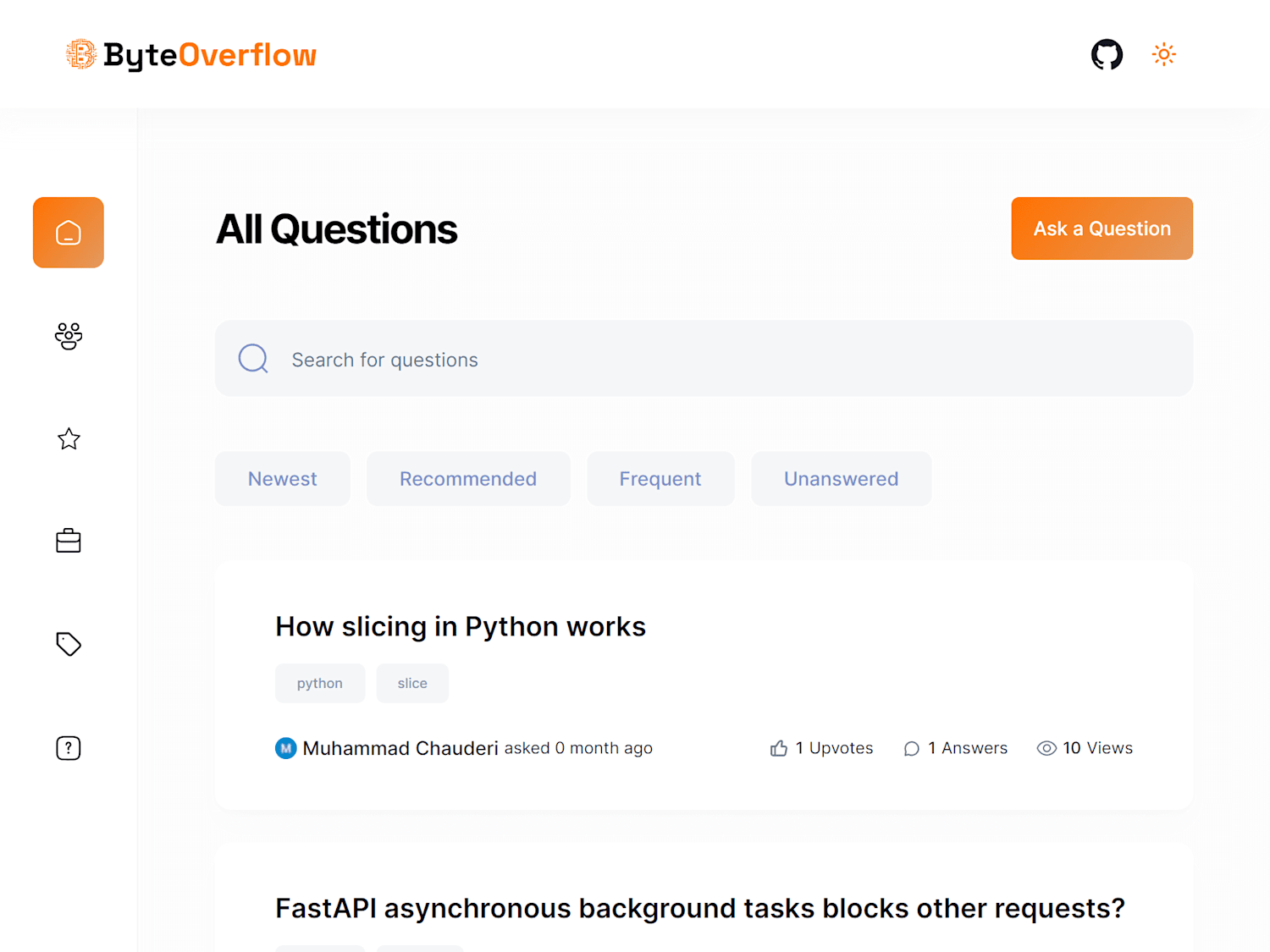Click the ByteOverflow logo
The width and height of the screenshot is (1270, 952).
click(191, 54)
